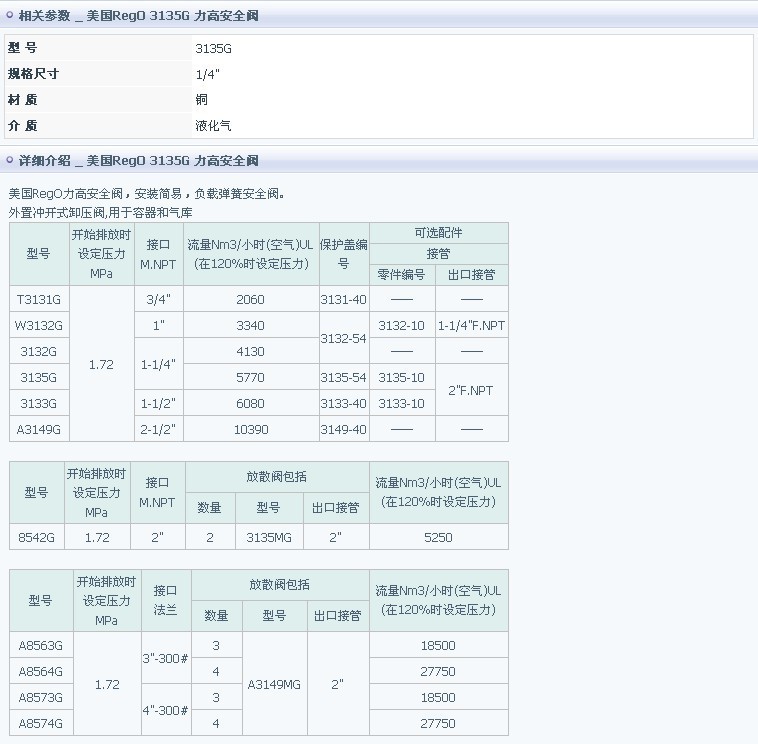Screen dimensions: 758x744
Task: Click flow value 18500 in A8563G row
Action: (x=438, y=645)
